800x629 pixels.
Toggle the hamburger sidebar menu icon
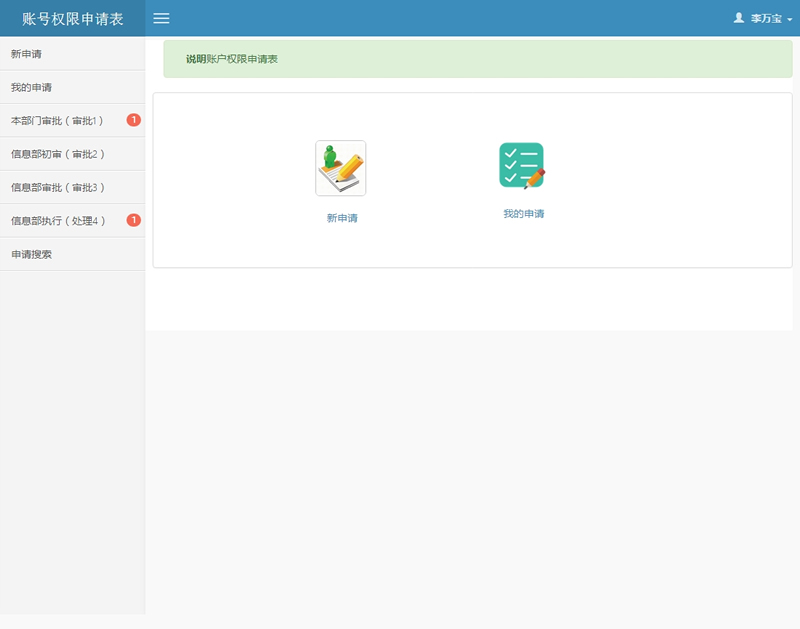pos(161,18)
